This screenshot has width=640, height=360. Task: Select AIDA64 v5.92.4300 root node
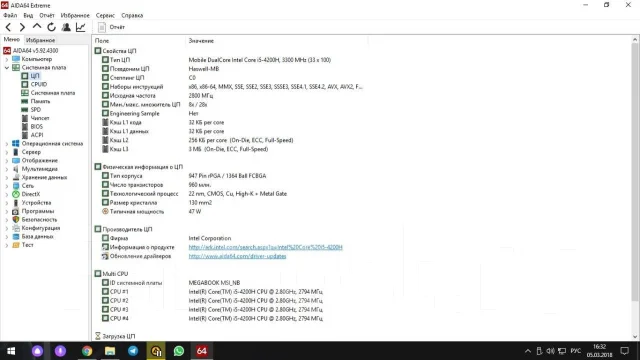36,51
